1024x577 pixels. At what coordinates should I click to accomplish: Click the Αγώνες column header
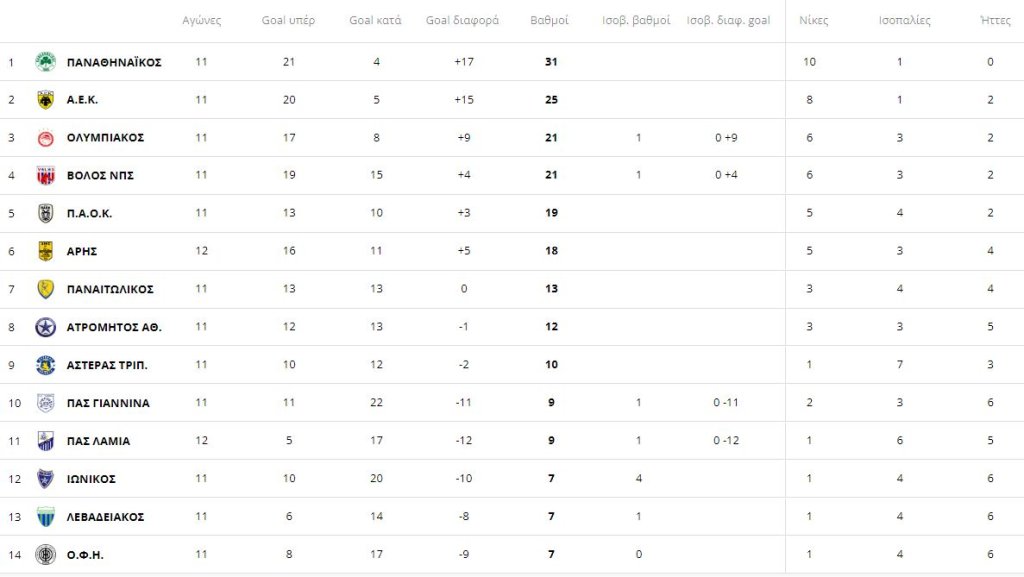click(x=201, y=20)
